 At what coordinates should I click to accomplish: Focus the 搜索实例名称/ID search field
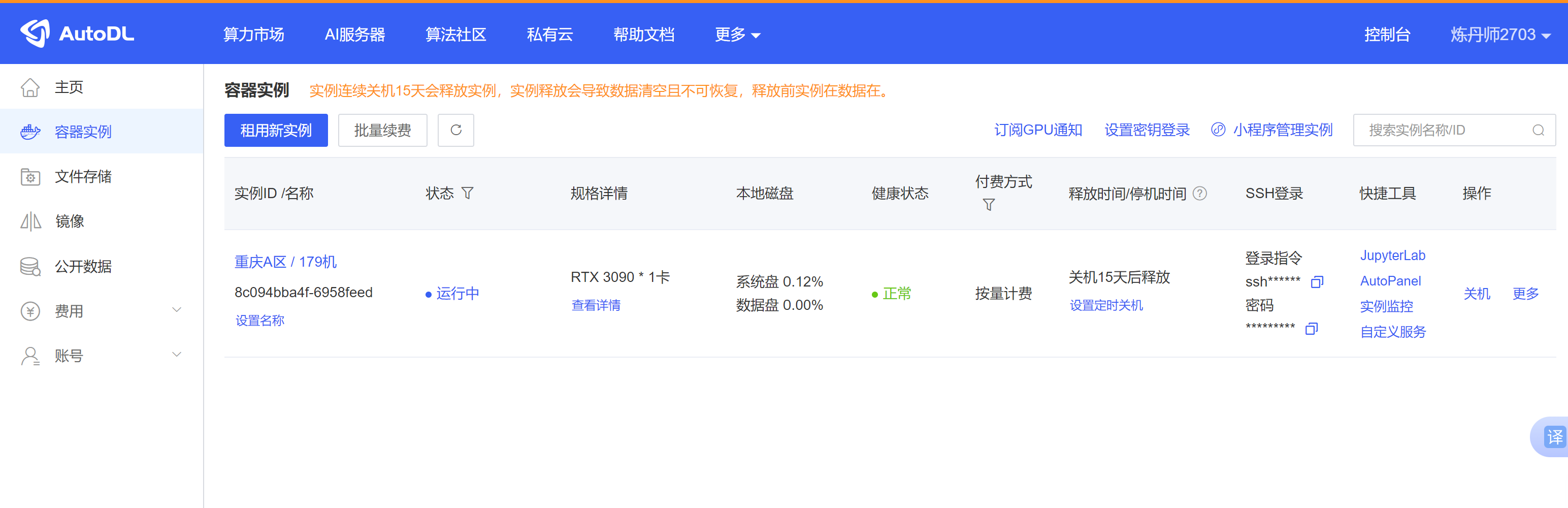tap(1454, 131)
